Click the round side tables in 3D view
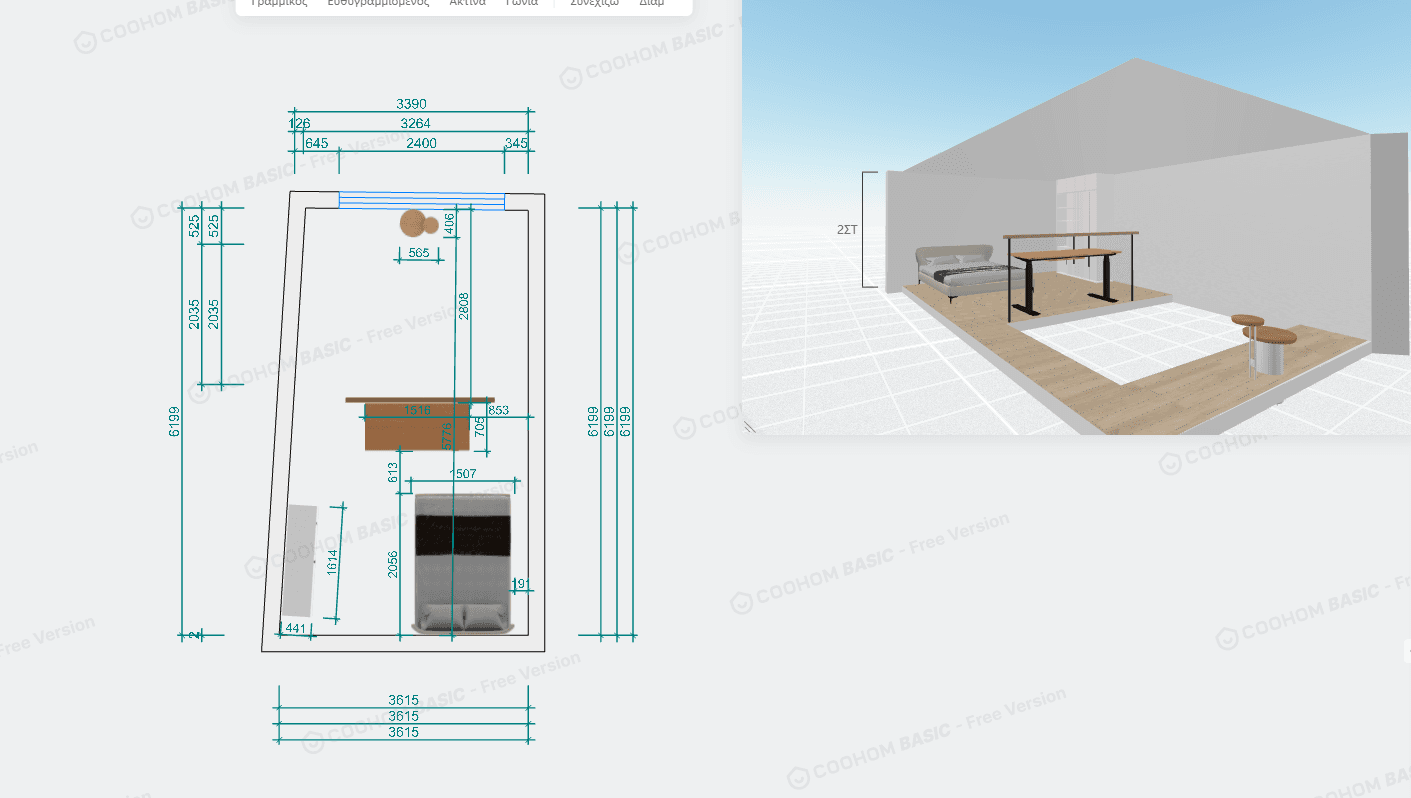This screenshot has height=798, width=1411. (x=1265, y=345)
